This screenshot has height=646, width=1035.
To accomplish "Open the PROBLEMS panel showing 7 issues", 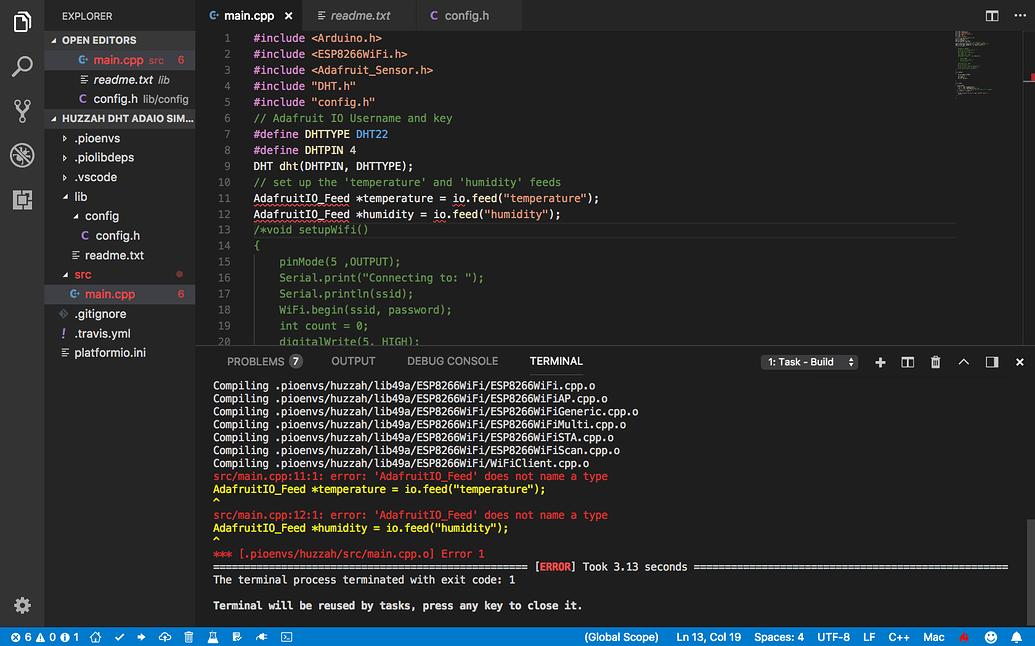I will coord(256,361).
